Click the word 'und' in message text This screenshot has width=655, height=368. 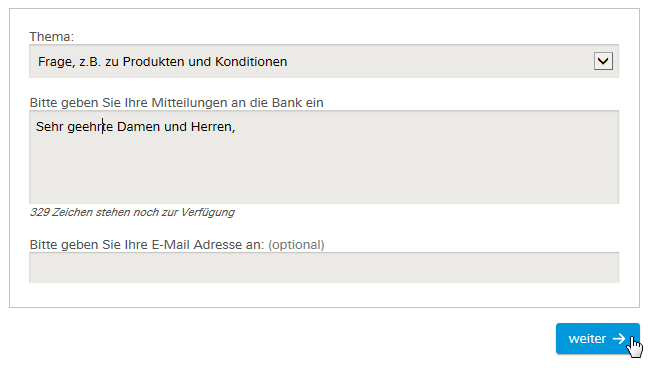tap(175, 127)
